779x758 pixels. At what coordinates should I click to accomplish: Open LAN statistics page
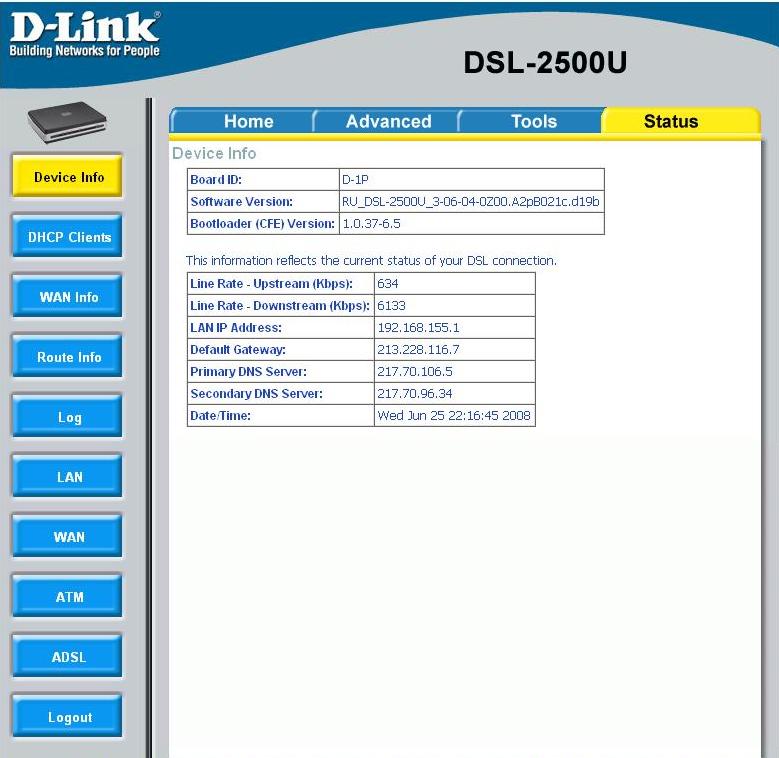(67, 477)
